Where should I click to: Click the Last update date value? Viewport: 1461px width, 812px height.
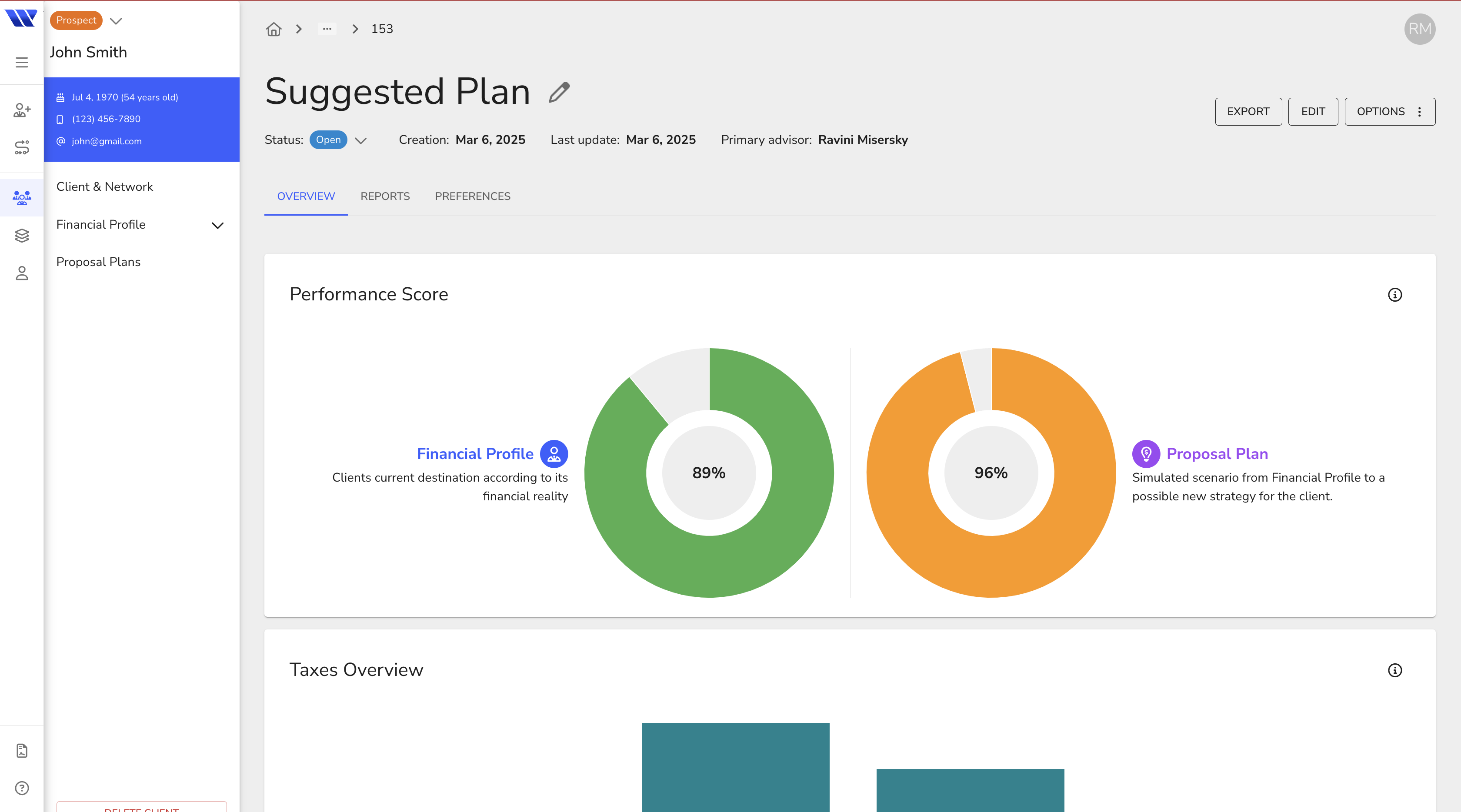click(661, 140)
